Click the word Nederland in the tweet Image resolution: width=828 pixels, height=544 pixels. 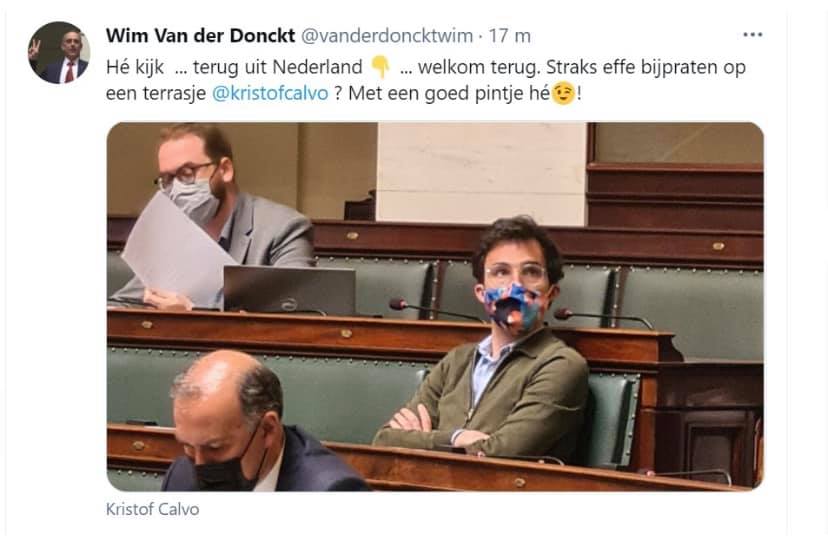(317, 67)
